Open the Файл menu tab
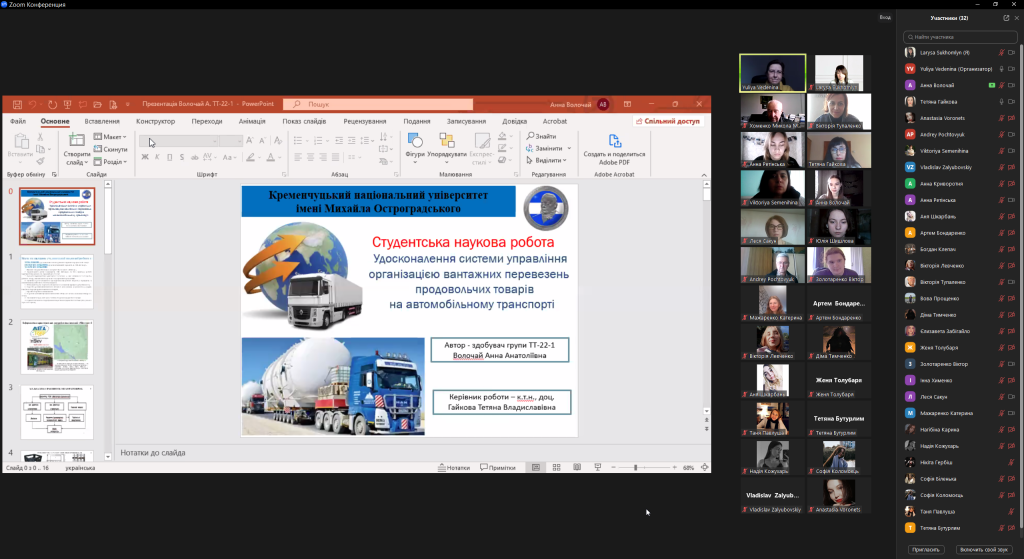Screen dimensions: 1024x559 tap(18, 121)
